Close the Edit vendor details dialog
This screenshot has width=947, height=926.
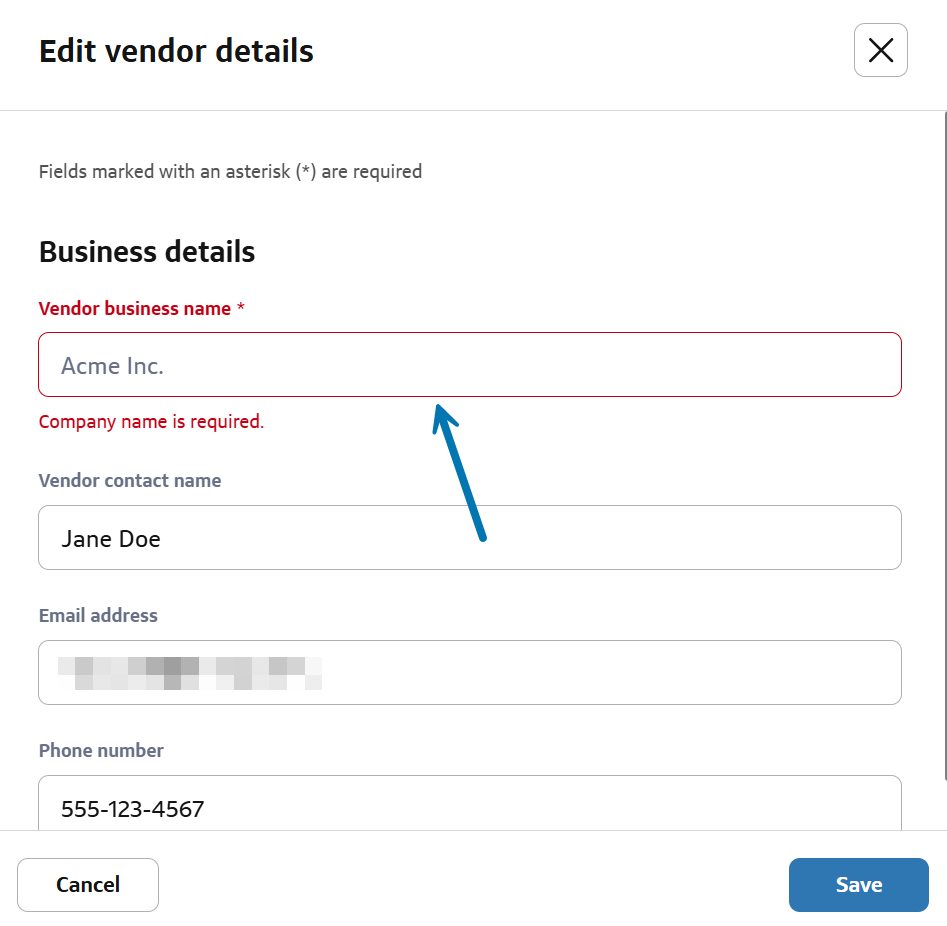[880, 50]
